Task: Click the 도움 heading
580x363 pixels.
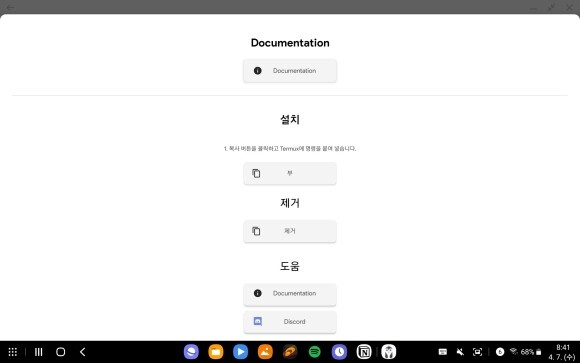Action: (x=290, y=266)
